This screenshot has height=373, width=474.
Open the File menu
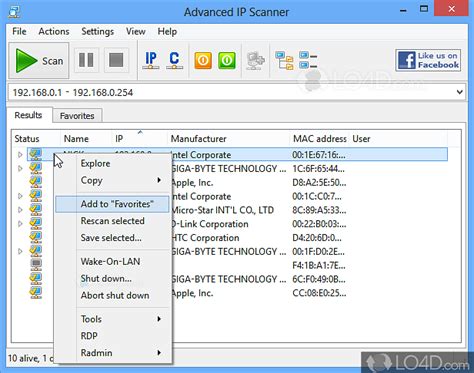19,31
